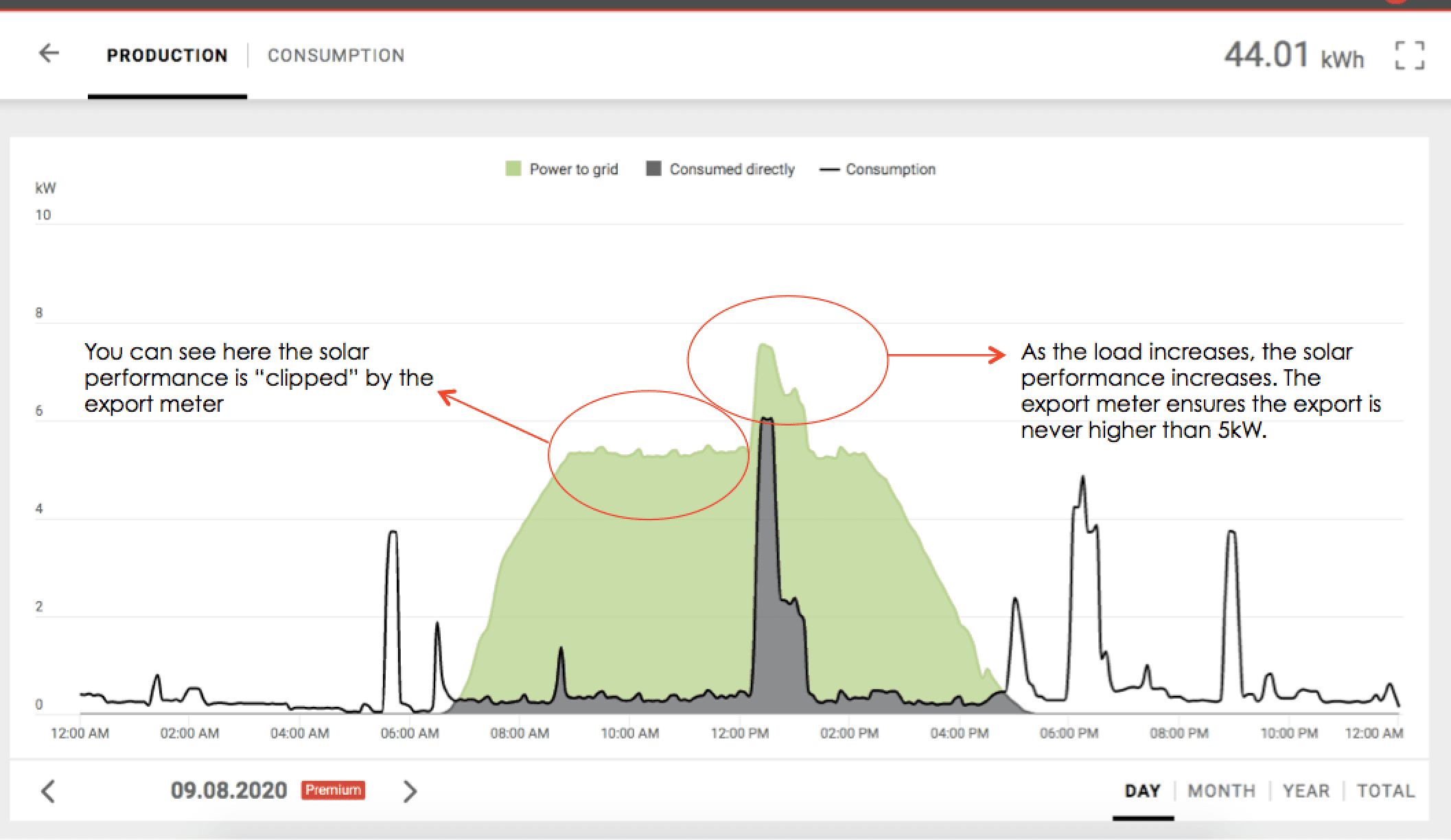Click the 8 kW y-axis label
1451x840 pixels.
39,313
